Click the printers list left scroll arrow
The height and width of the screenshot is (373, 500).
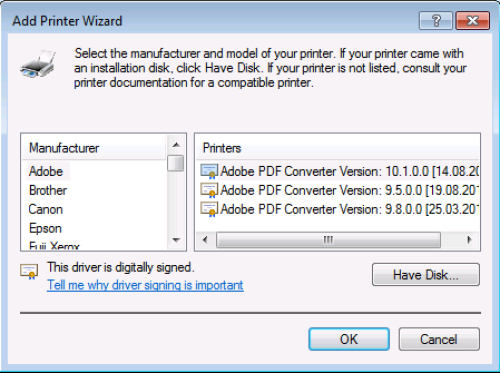pyautogui.click(x=205, y=240)
